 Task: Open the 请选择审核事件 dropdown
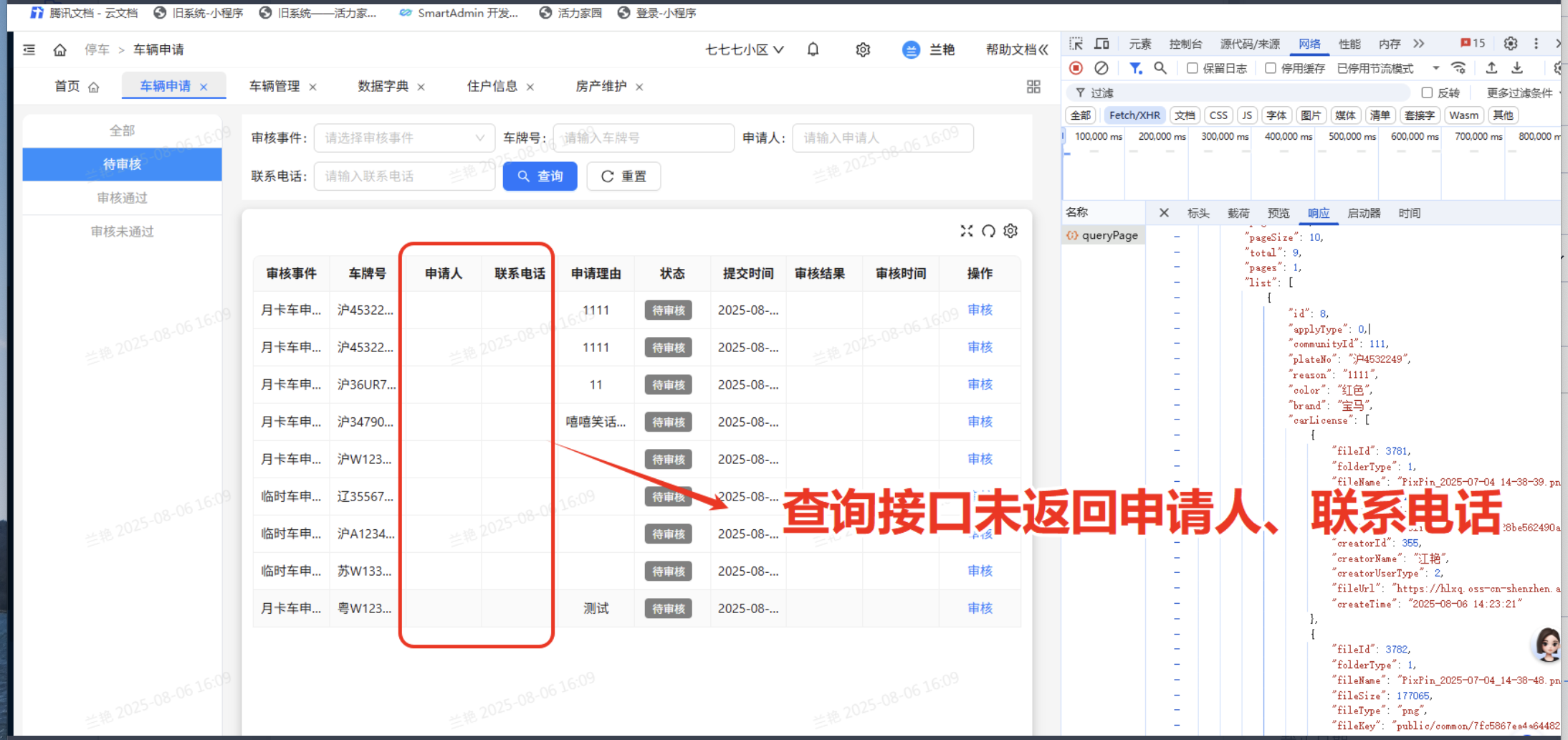pyautogui.click(x=403, y=138)
